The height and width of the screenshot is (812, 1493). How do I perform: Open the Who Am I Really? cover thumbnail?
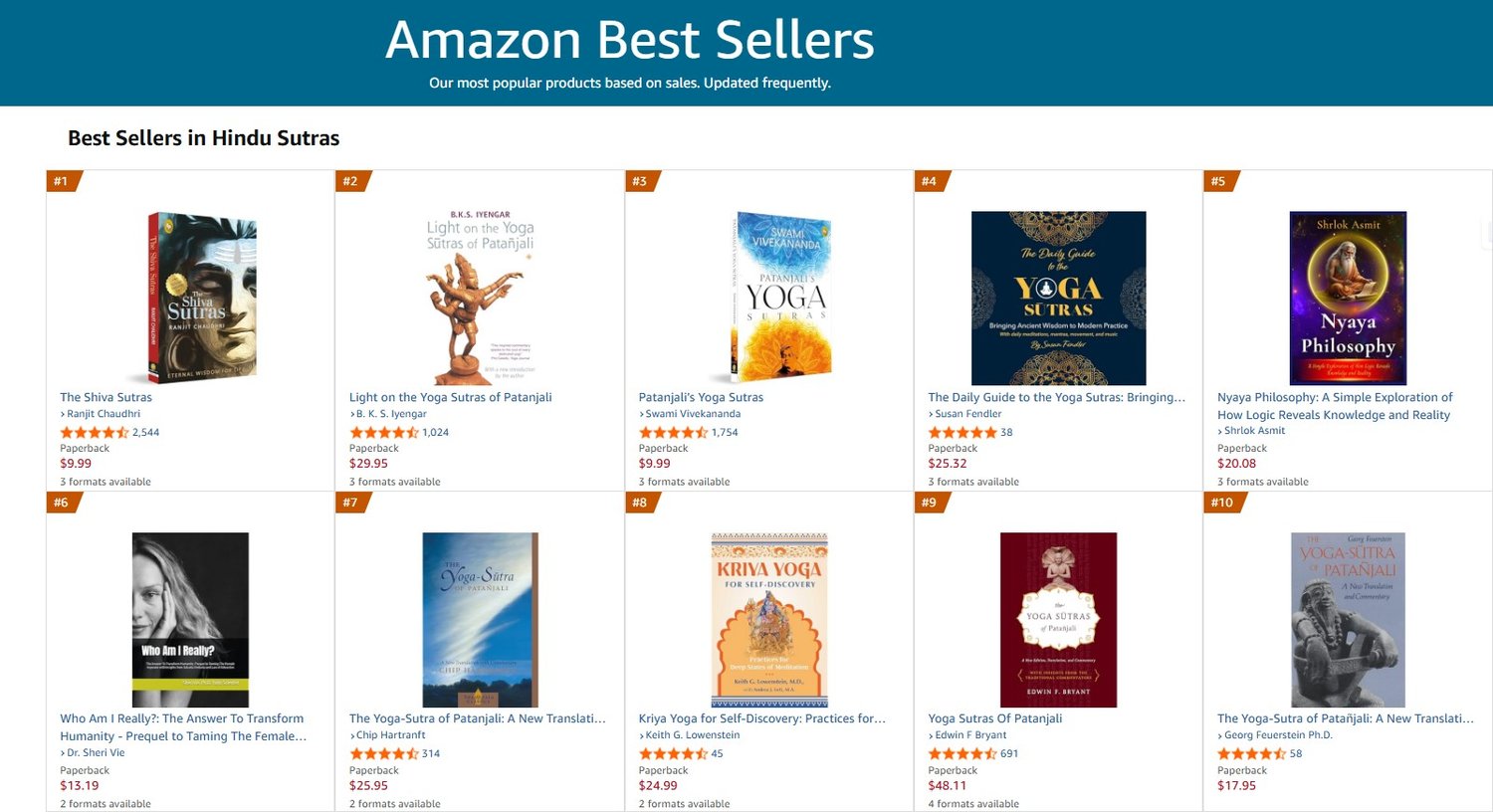[x=190, y=619]
